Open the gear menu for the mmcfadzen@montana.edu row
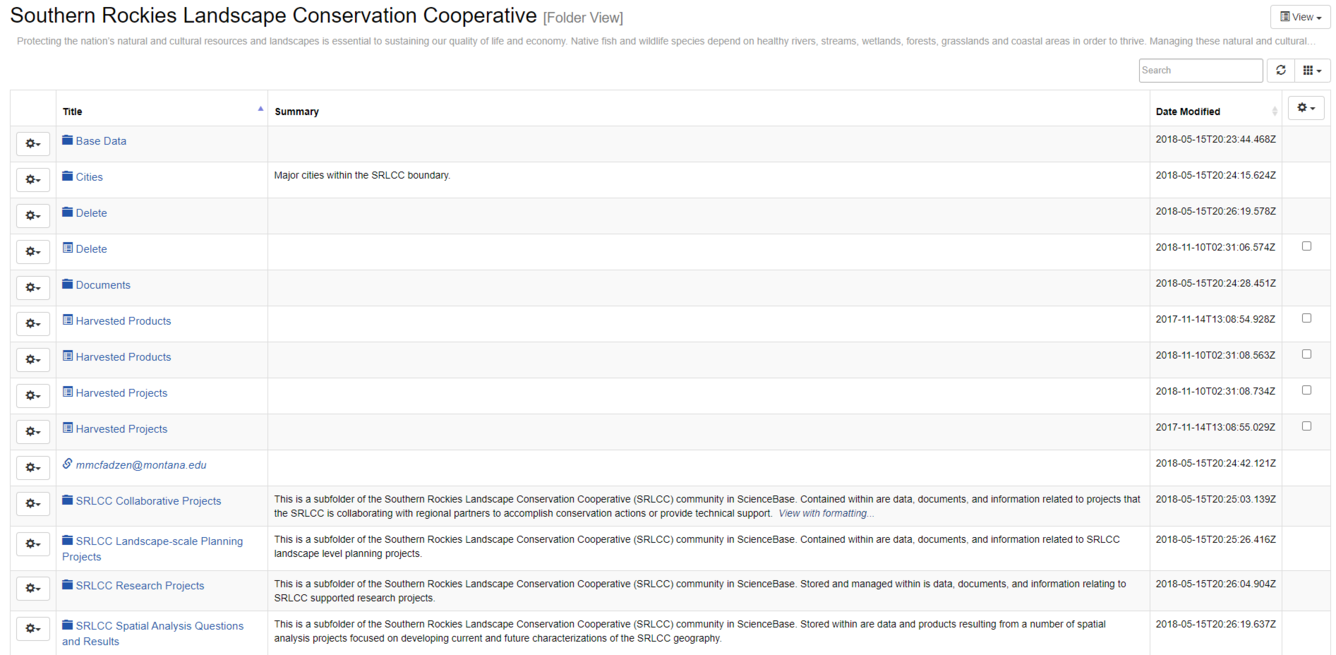Viewport: 1336px width, 655px height. (x=33, y=468)
